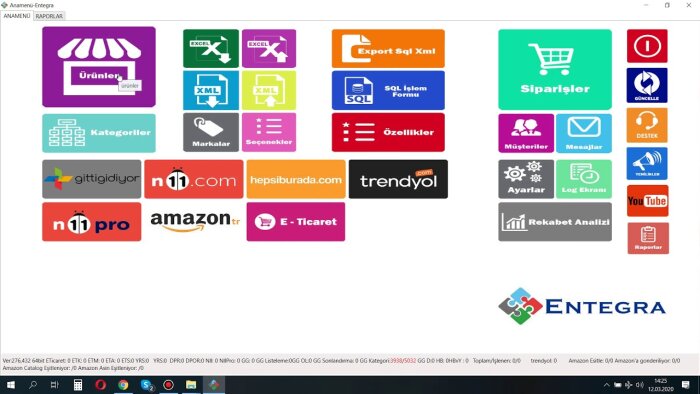The width and height of the screenshot is (700, 394).
Task: Show hidden system tray icons
Action: [606, 385]
